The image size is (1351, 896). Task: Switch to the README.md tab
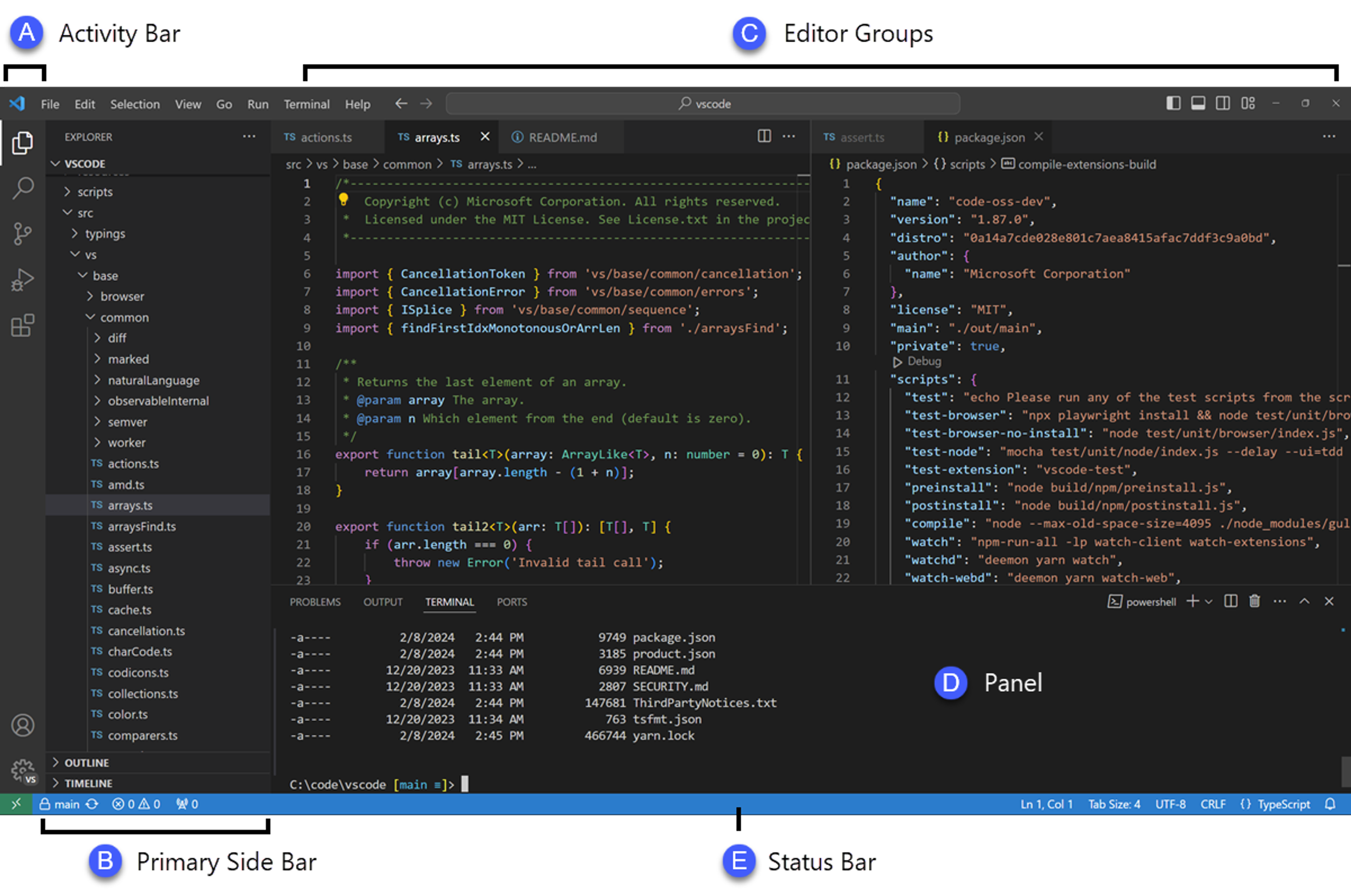click(x=562, y=137)
